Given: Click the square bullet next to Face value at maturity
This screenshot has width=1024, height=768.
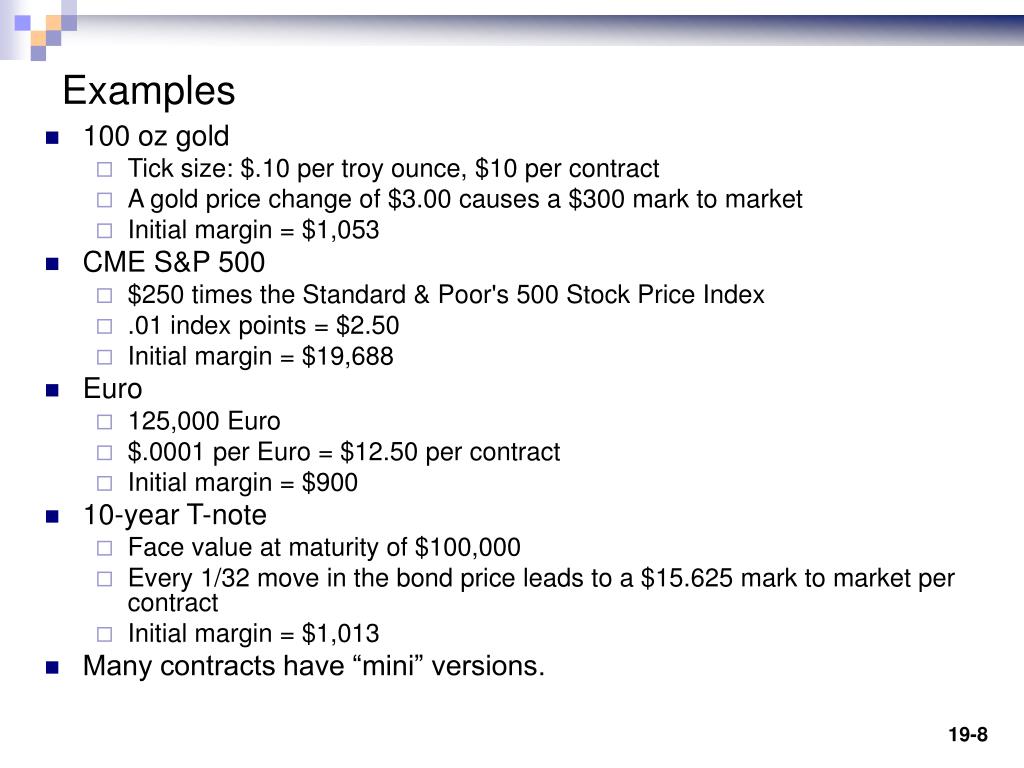Looking at the screenshot, I should pos(104,548).
